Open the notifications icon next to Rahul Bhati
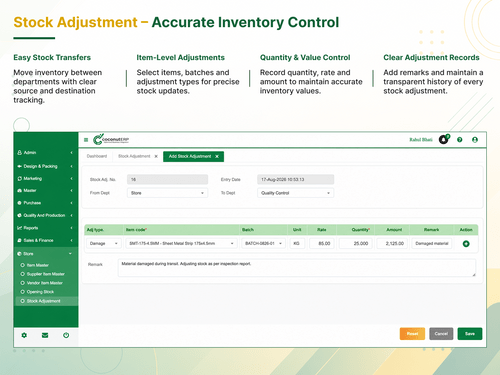 [444, 139]
